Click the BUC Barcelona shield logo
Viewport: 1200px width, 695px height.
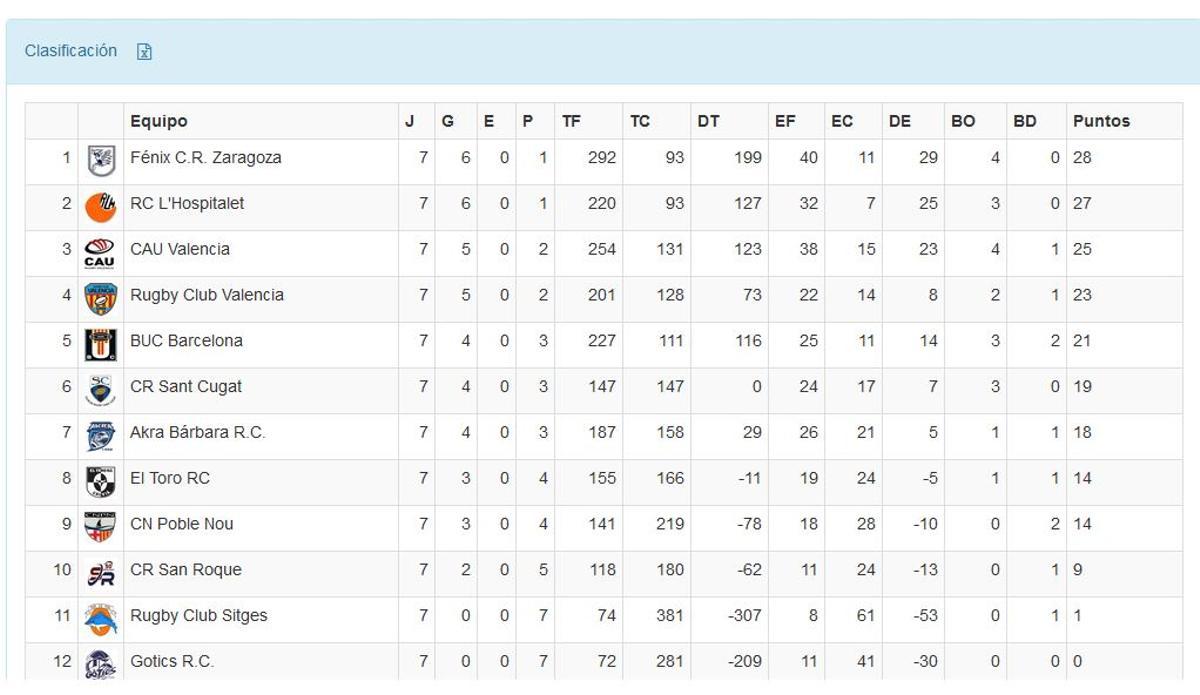(x=99, y=341)
